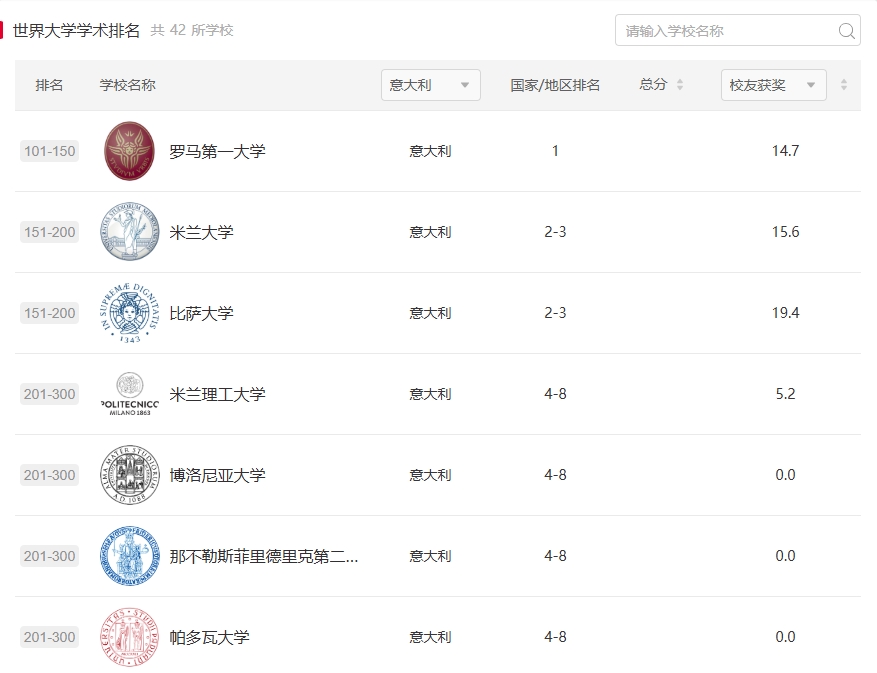
Task: Open 米兰理工大学 school link
Action: [218, 394]
